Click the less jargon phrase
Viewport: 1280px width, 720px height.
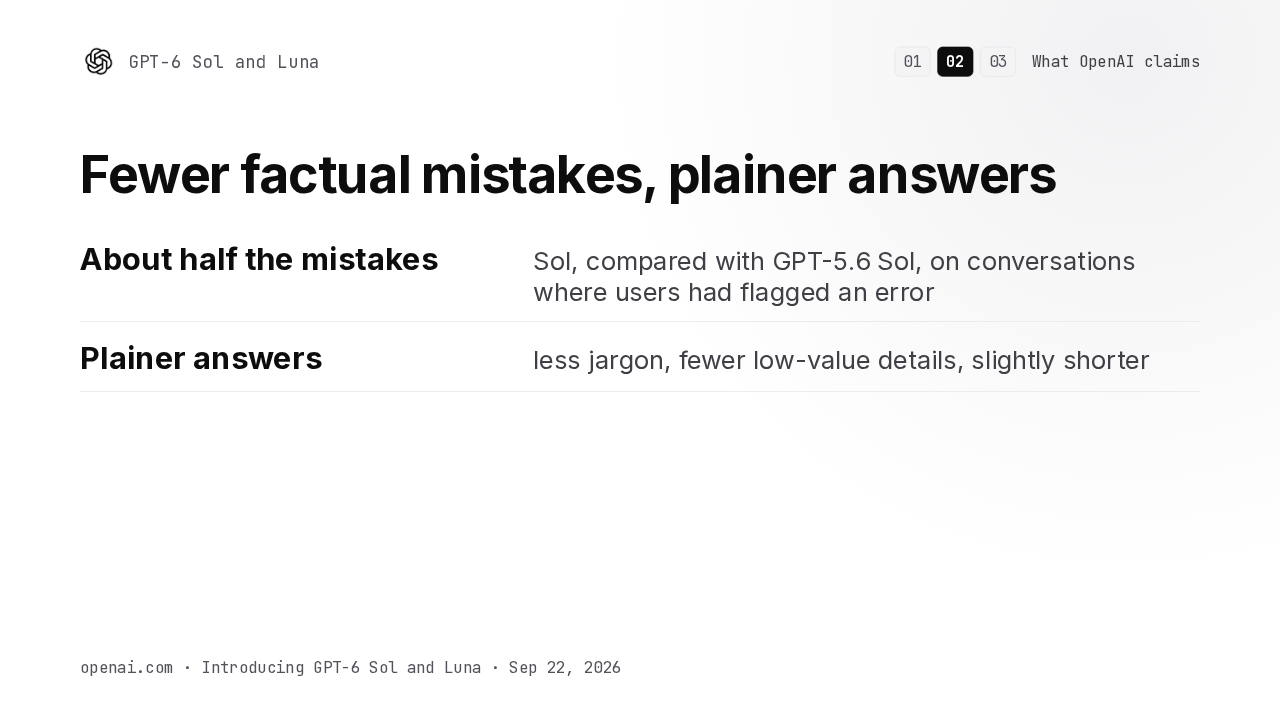[600, 361]
